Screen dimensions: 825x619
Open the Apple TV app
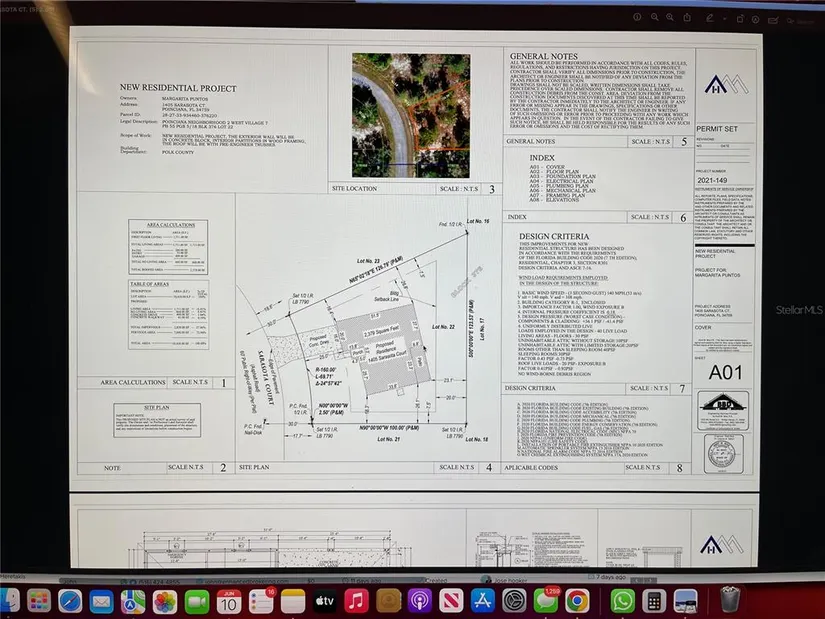324,600
